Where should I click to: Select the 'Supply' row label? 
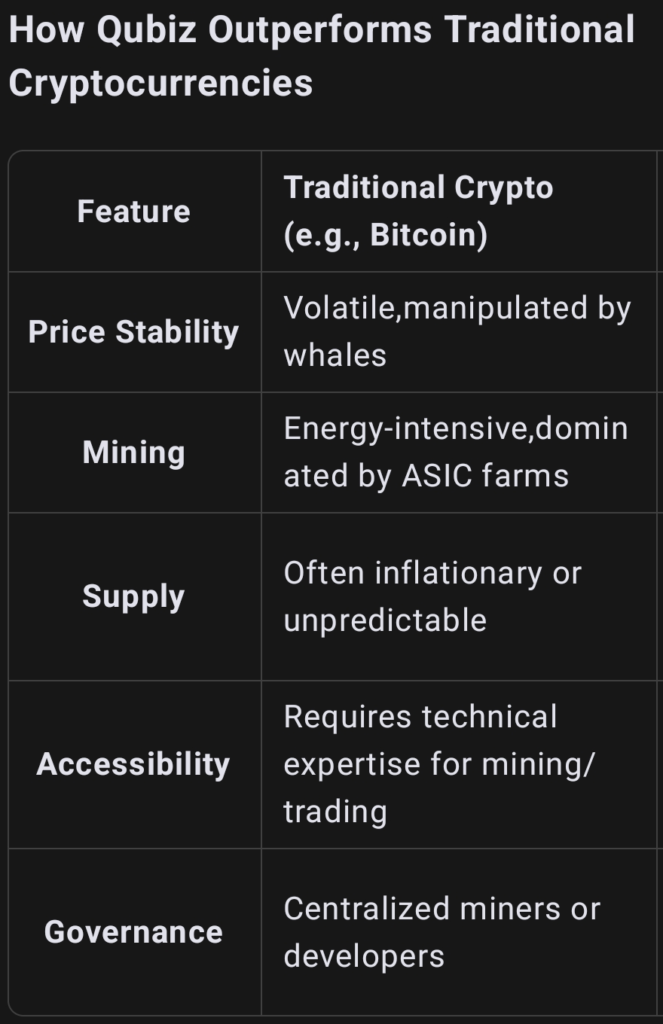[134, 597]
